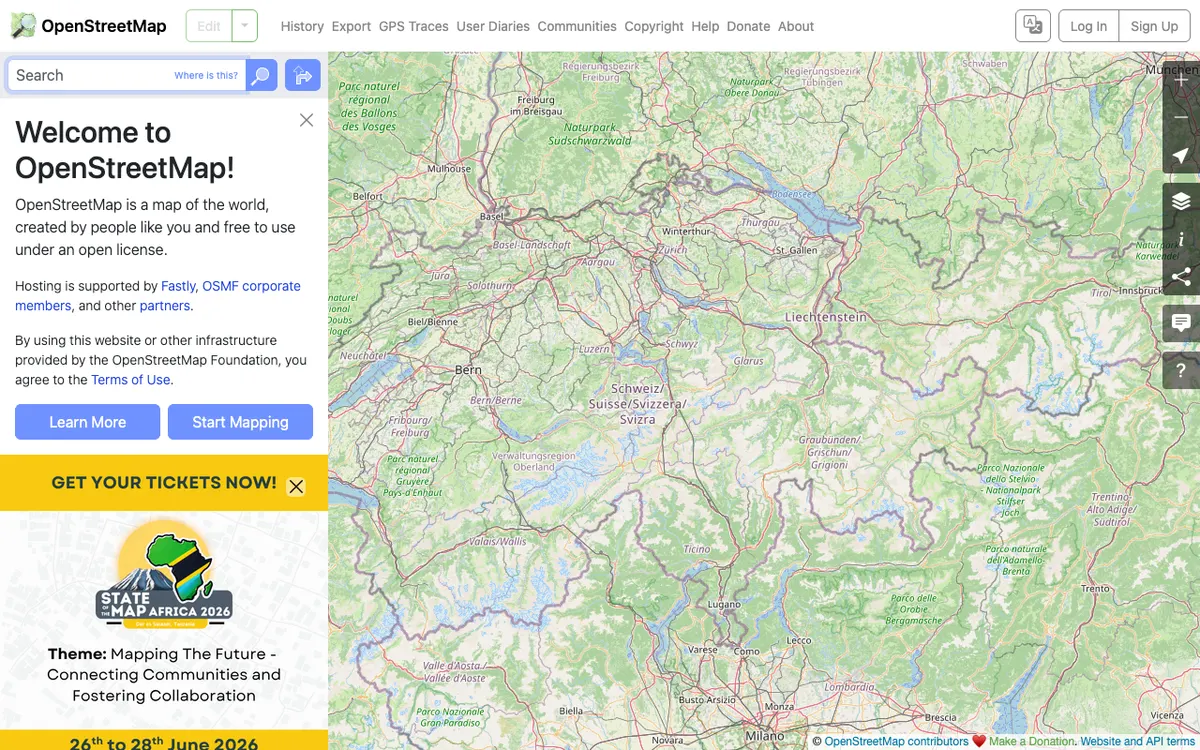Click the Make a Donation link
1200x750 pixels.
tap(1032, 741)
